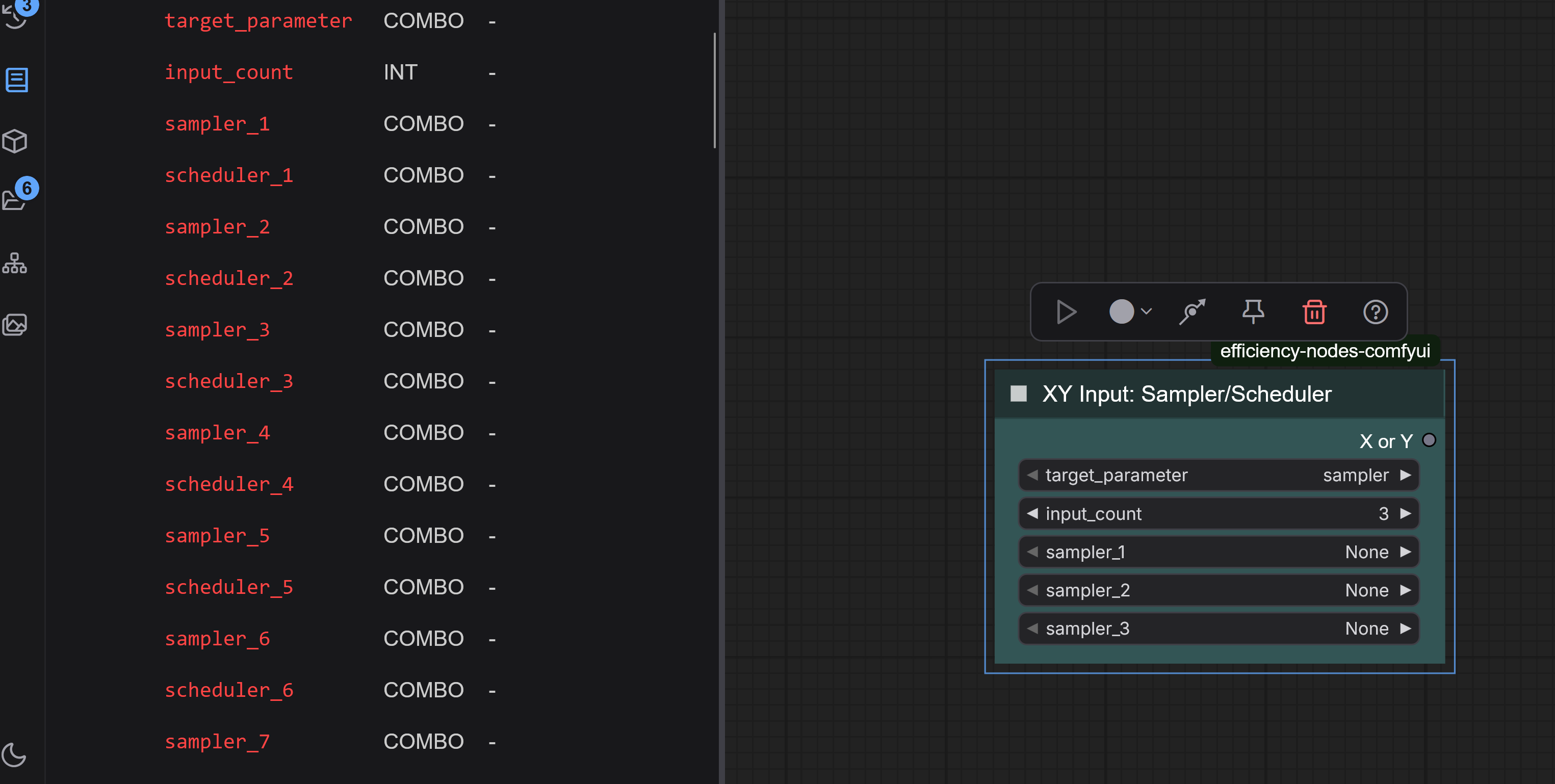Open the queue history sidebar icon
Screen dimensions: 1555x784
[x=15, y=17]
